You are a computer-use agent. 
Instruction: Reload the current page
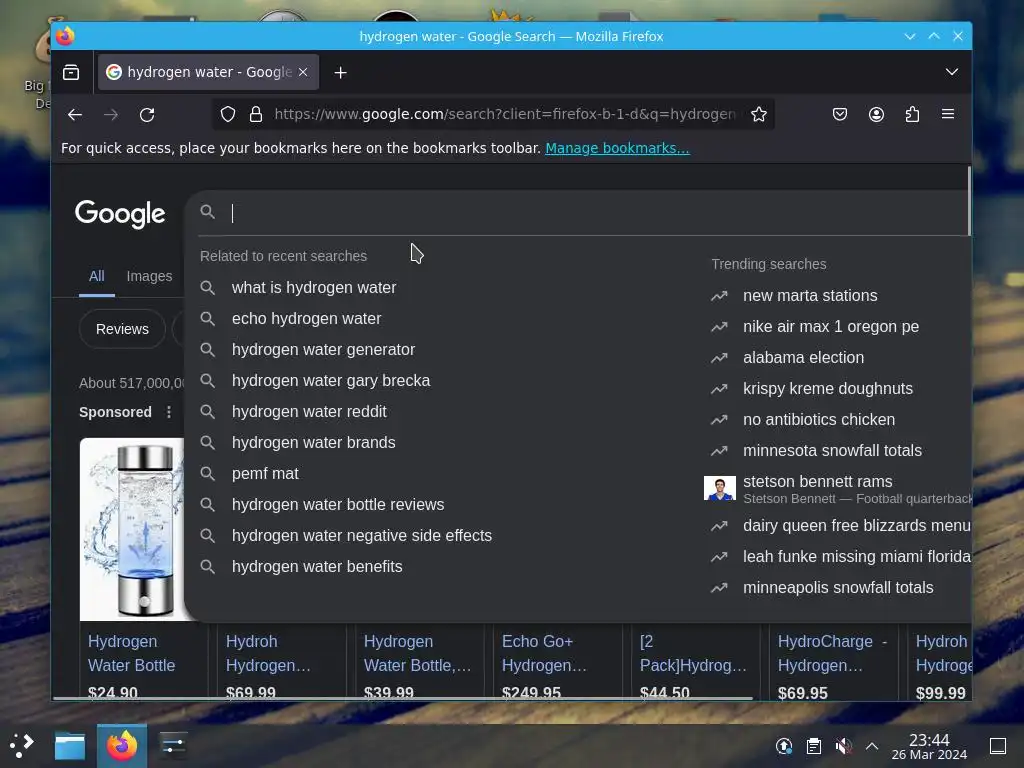click(x=147, y=115)
